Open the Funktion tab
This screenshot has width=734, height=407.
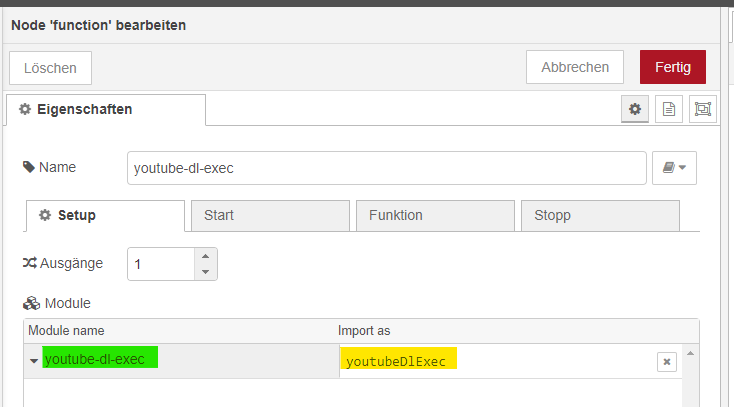pyautogui.click(x=433, y=215)
